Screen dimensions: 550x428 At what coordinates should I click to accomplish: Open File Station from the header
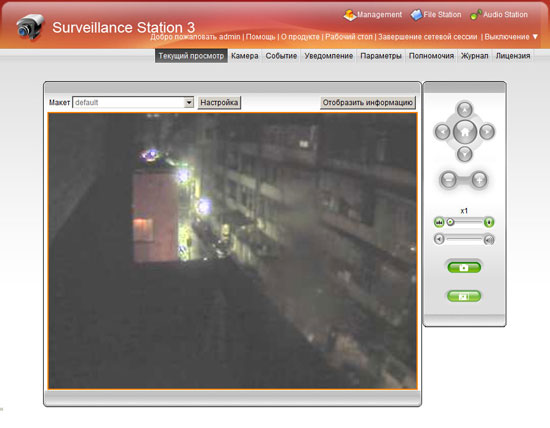[x=436, y=15]
